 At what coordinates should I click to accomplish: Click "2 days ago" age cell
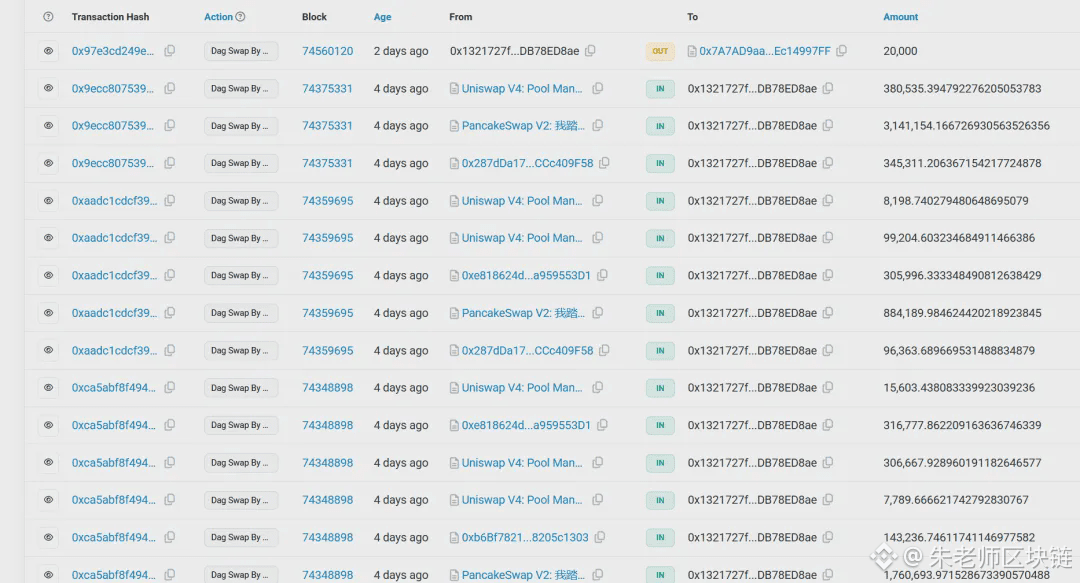[401, 50]
